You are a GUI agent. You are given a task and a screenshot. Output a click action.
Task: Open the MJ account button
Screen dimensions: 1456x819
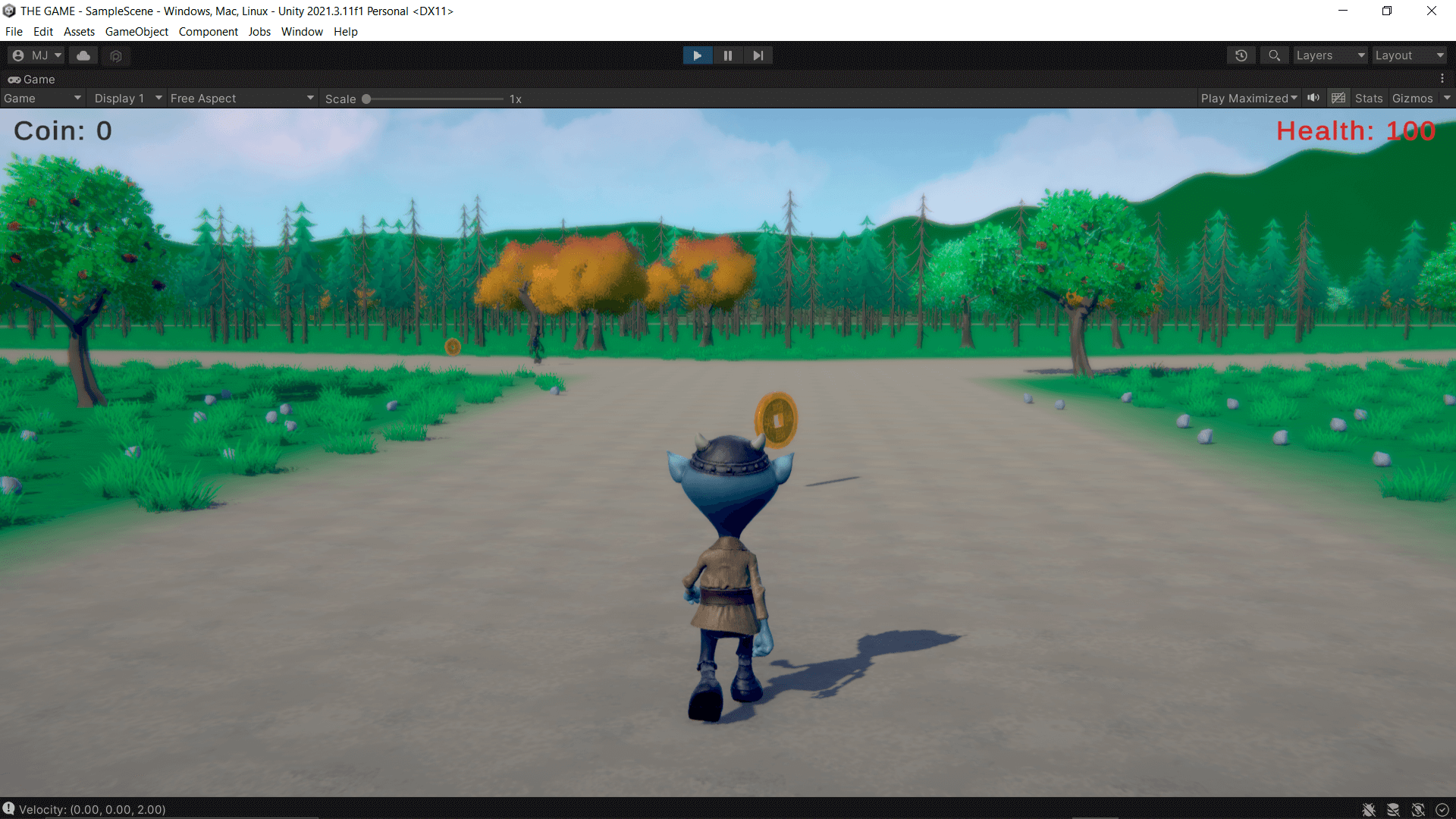[x=36, y=55]
